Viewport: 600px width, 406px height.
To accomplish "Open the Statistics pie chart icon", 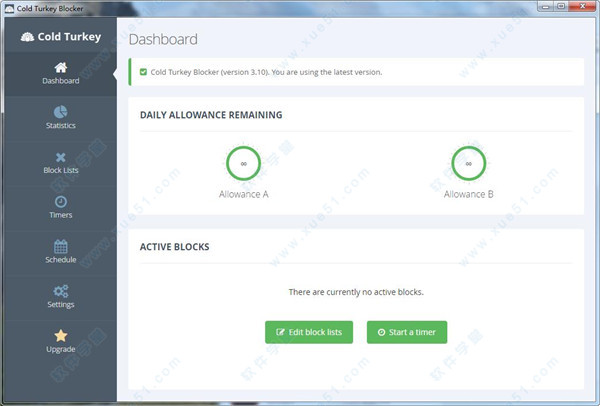I will point(60,112).
